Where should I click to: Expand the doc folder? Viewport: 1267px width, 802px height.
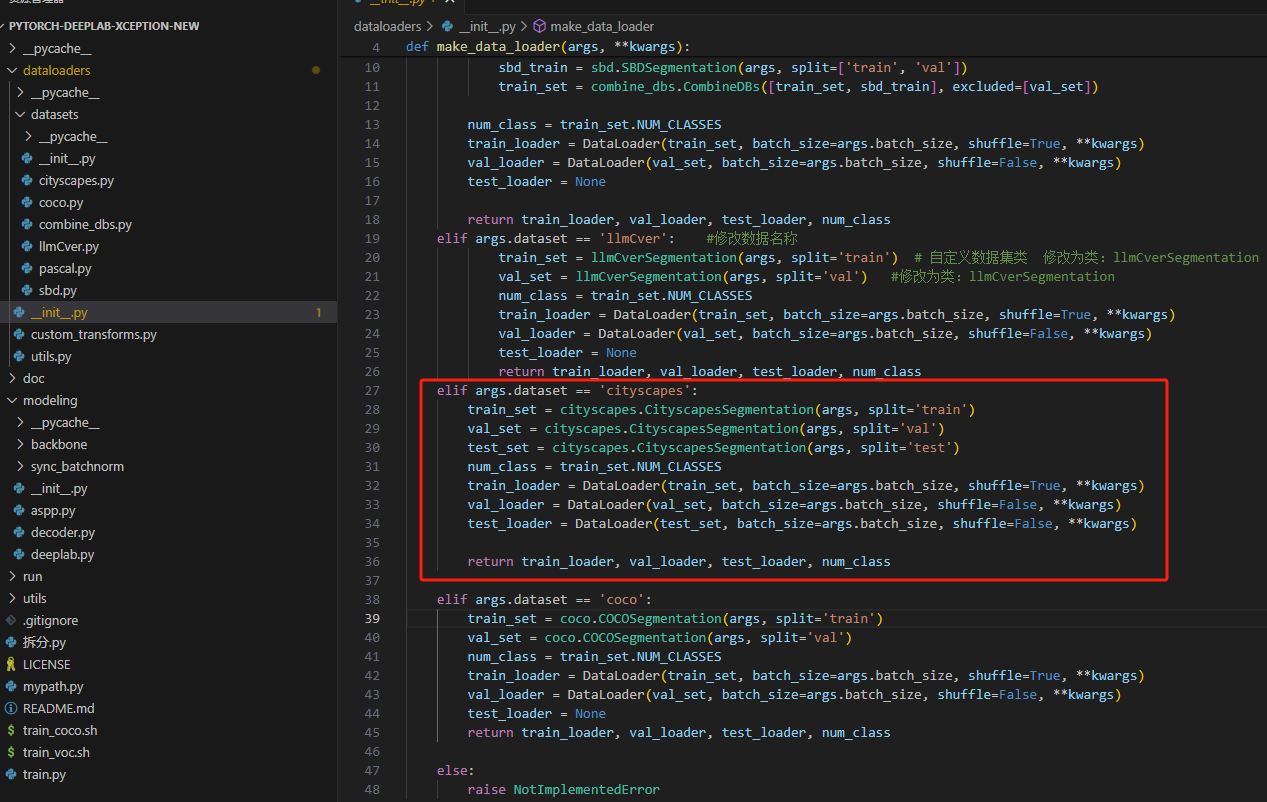[x=12, y=379]
